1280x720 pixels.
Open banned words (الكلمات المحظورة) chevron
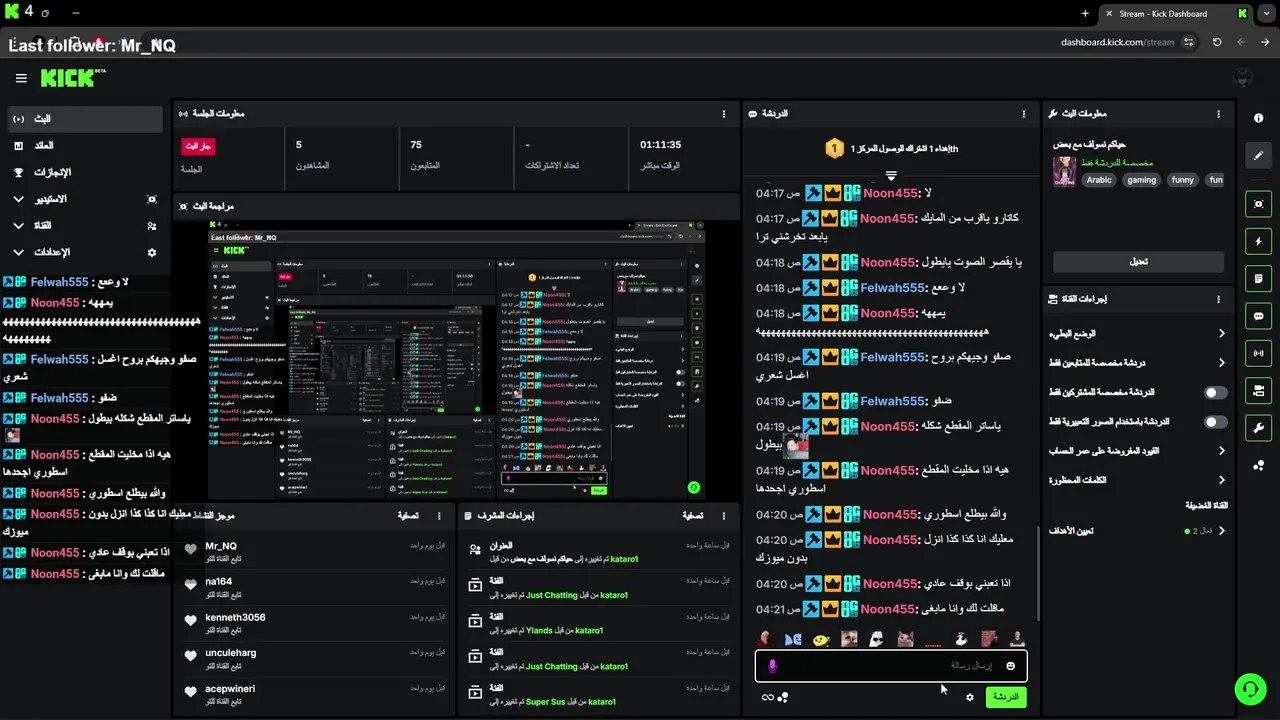(1221, 480)
